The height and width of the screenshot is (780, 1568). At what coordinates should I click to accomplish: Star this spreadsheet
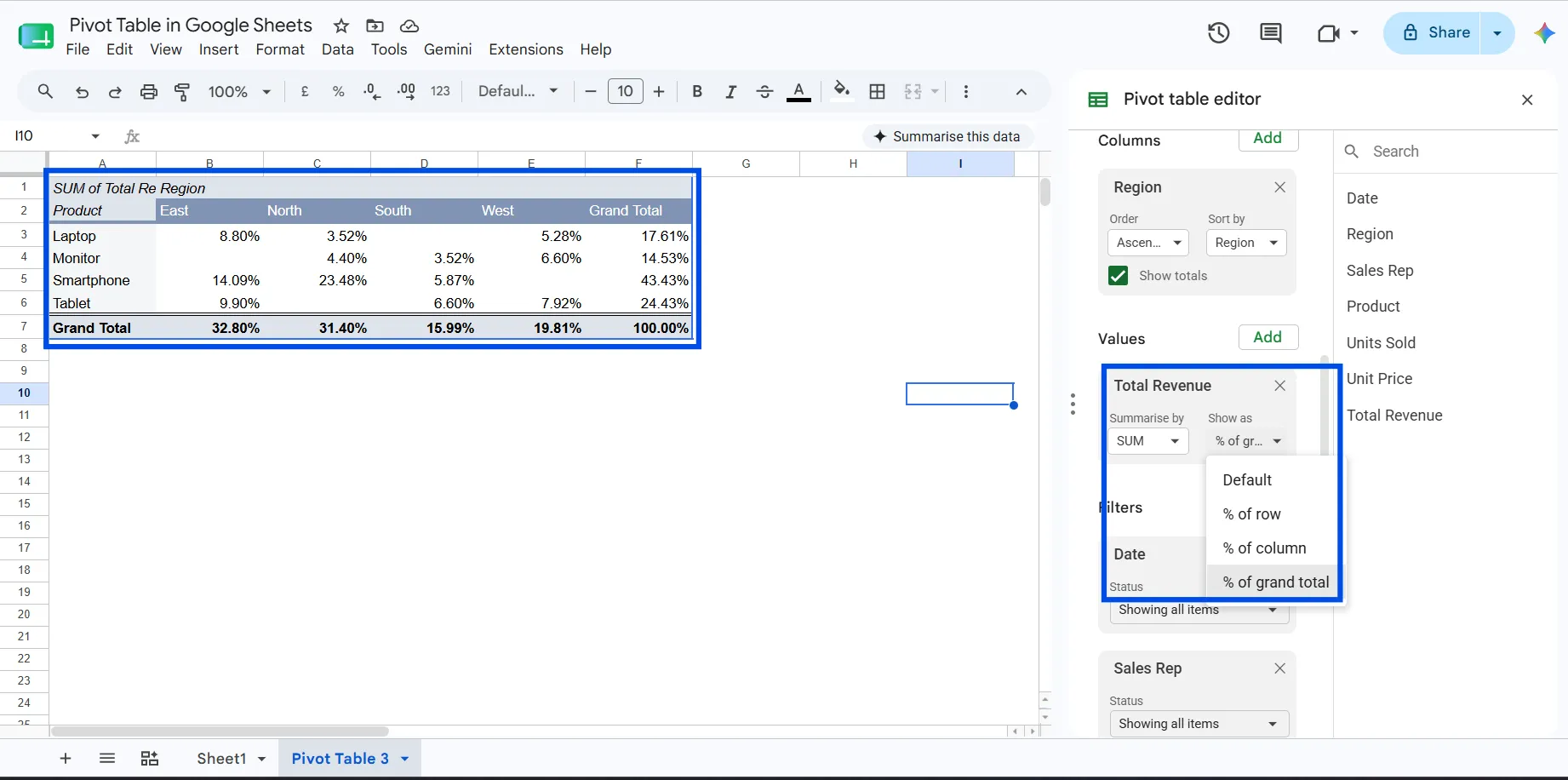coord(341,26)
